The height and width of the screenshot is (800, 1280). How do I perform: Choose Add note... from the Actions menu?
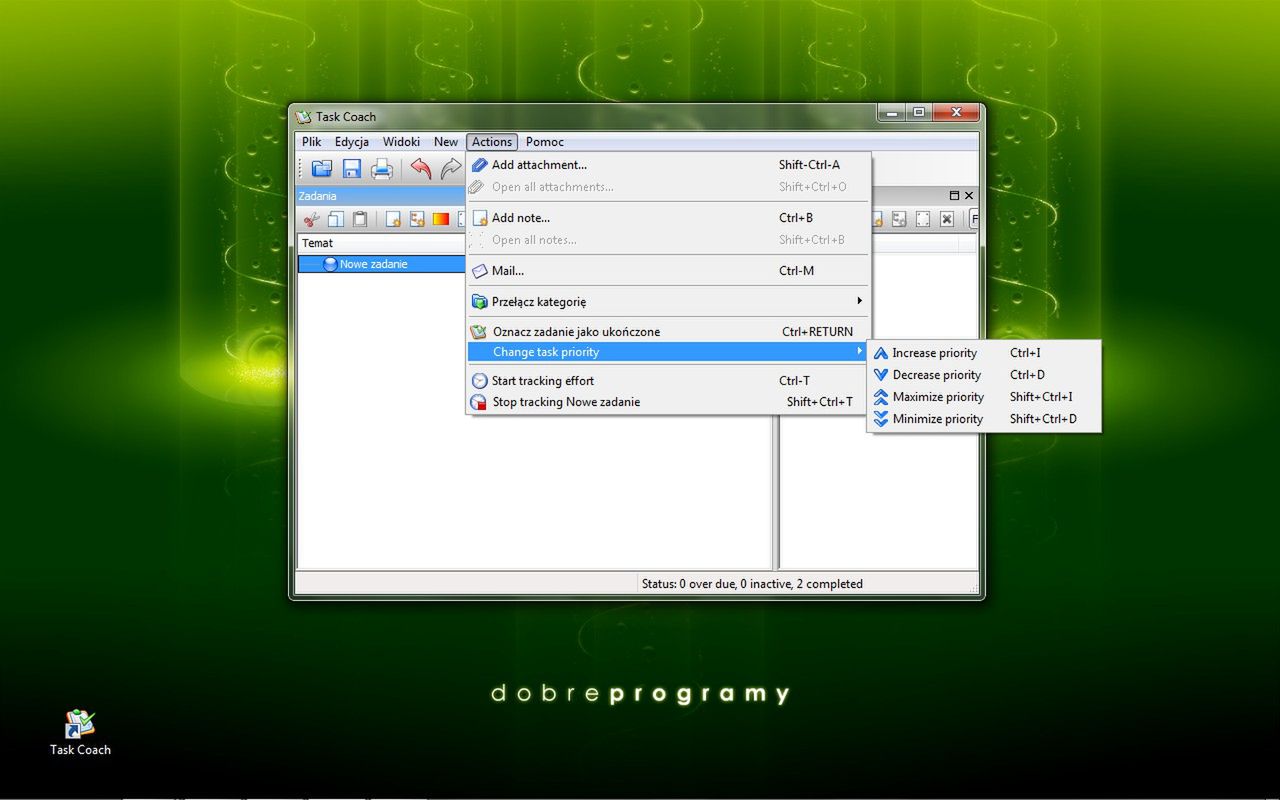(669, 218)
